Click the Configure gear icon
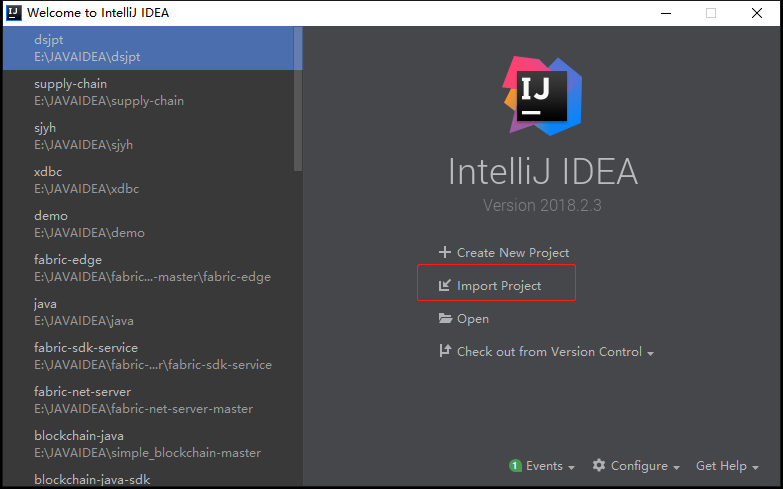Screen dimensions: 783x489 [x=599, y=466]
